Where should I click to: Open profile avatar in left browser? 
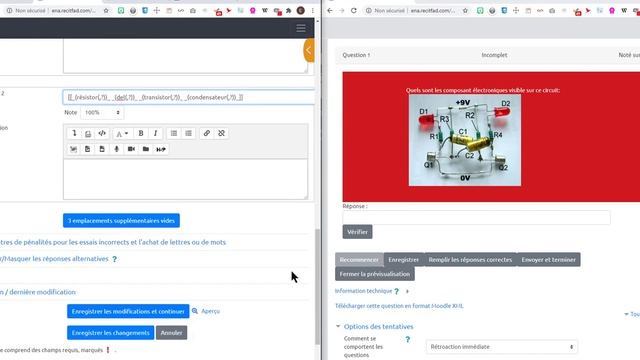(301, 11)
